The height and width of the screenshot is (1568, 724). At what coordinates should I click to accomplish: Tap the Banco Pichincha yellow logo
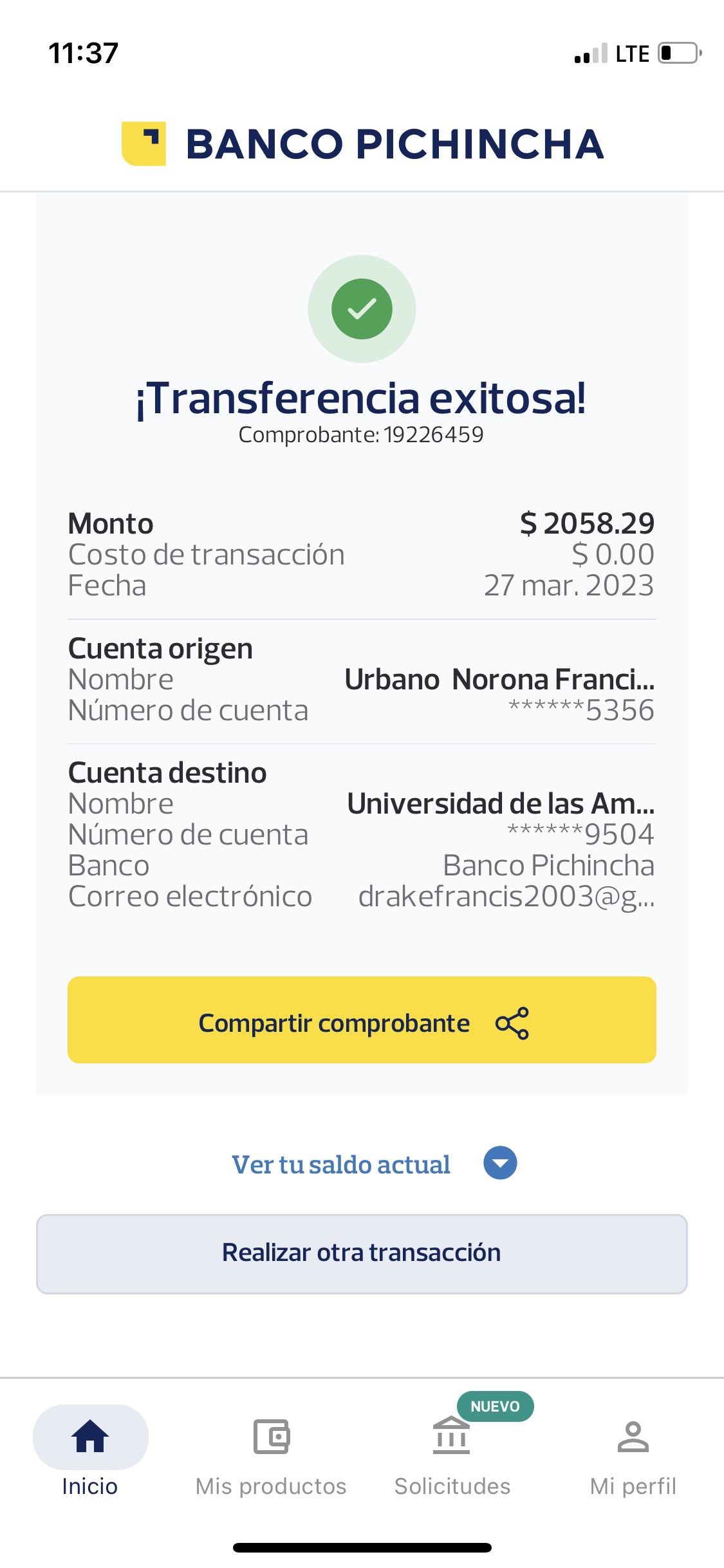(x=144, y=144)
